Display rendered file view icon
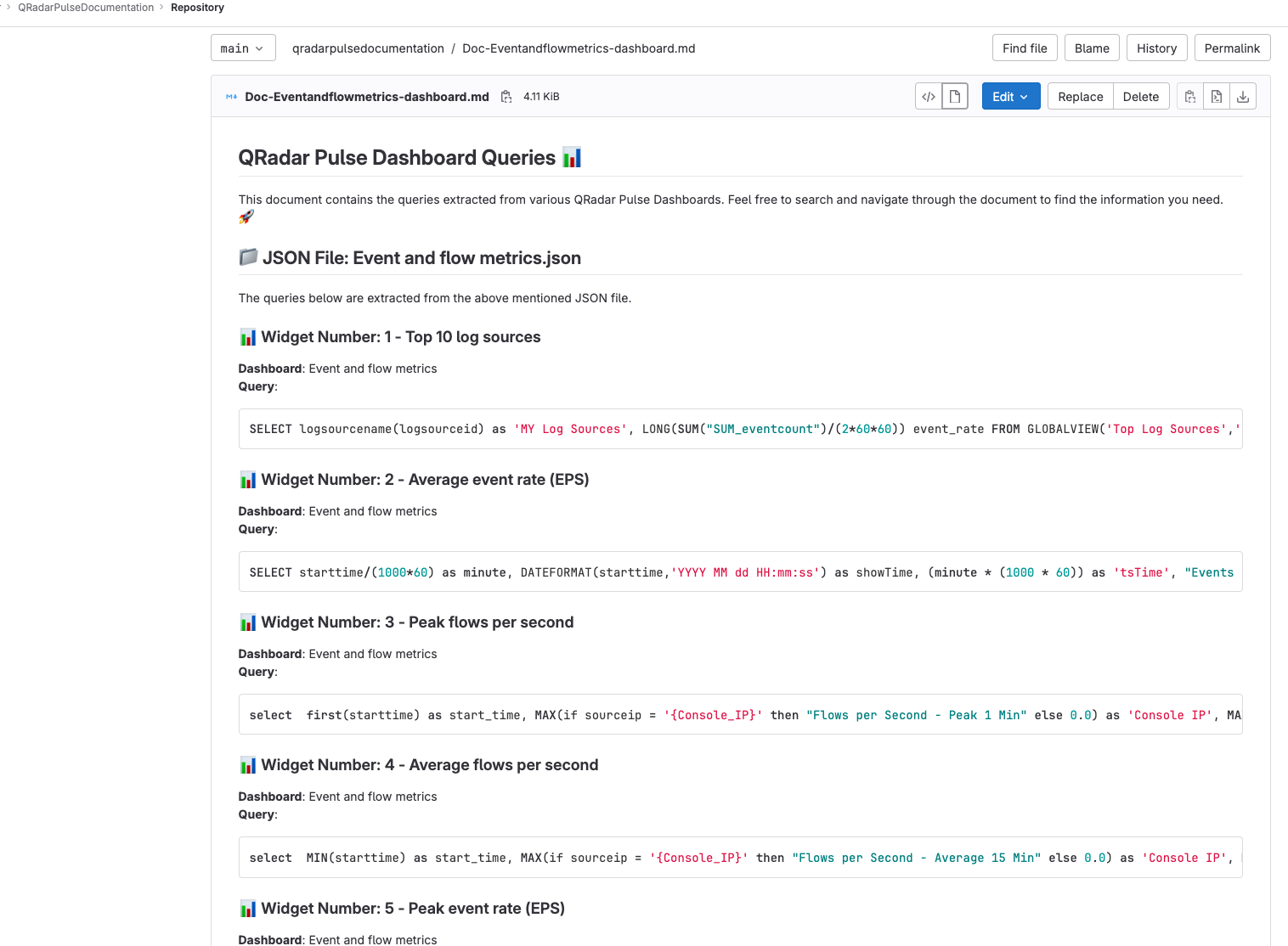Image resolution: width=1288 pixels, height=946 pixels. [955, 97]
